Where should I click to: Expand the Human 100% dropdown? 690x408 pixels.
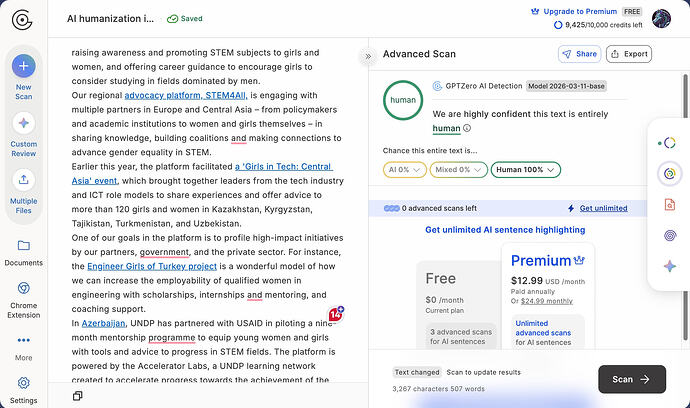[525, 169]
